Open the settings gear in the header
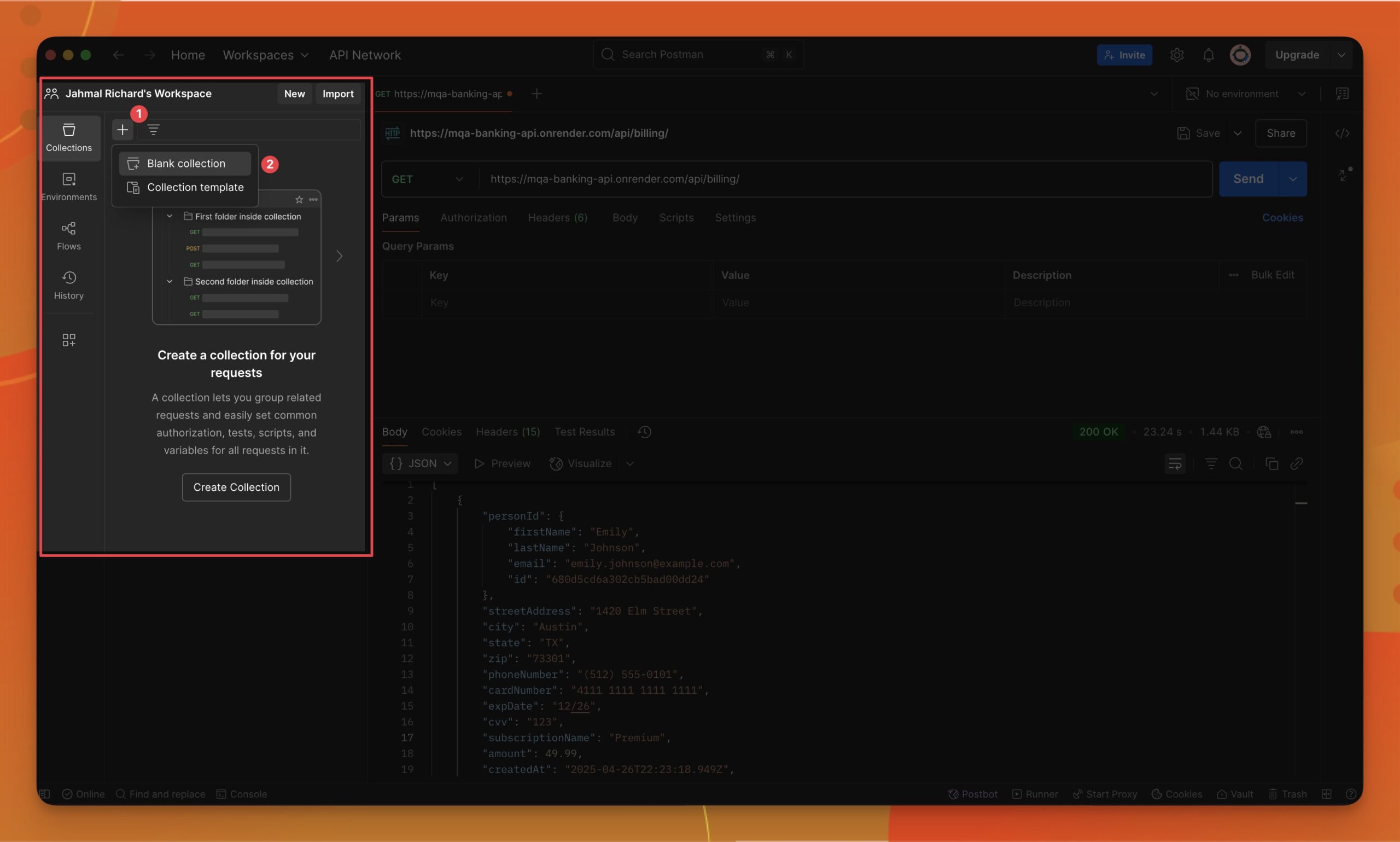The image size is (1400, 842). 1176,55
